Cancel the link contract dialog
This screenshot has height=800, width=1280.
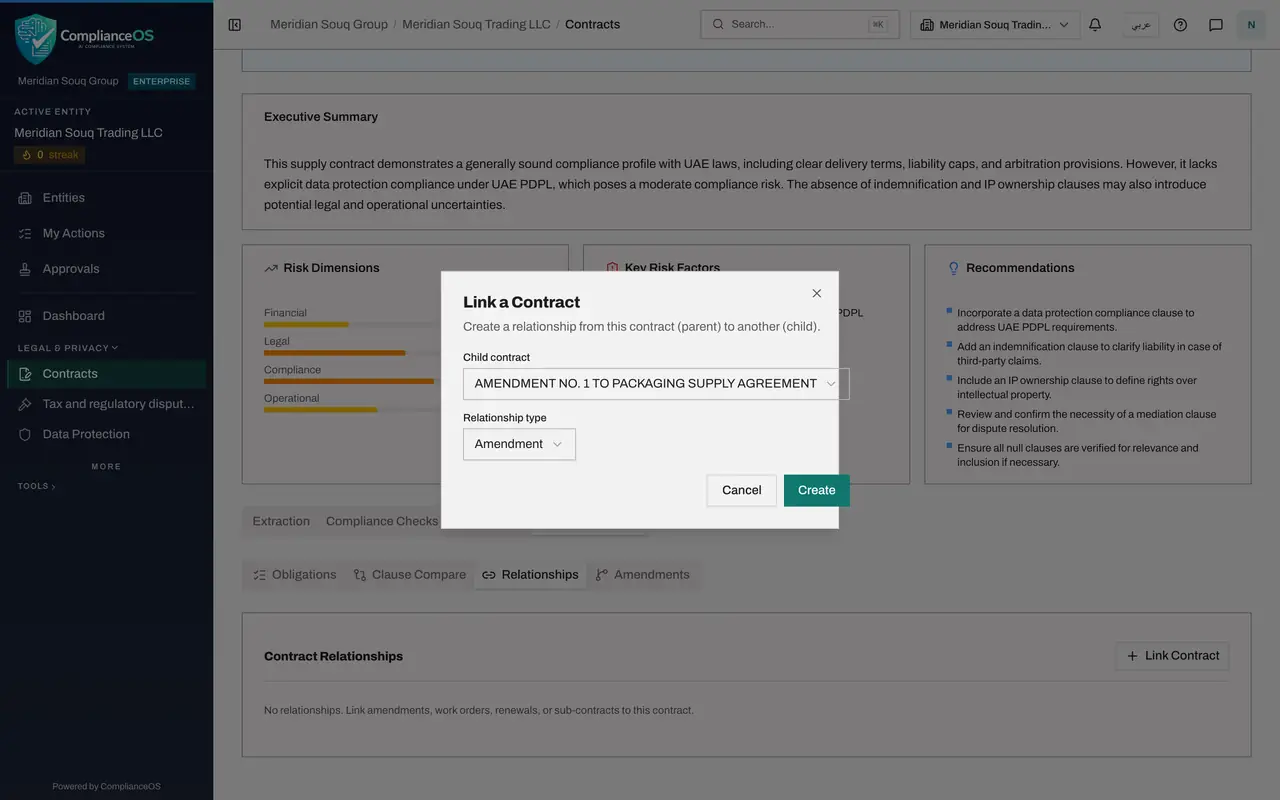(x=742, y=490)
